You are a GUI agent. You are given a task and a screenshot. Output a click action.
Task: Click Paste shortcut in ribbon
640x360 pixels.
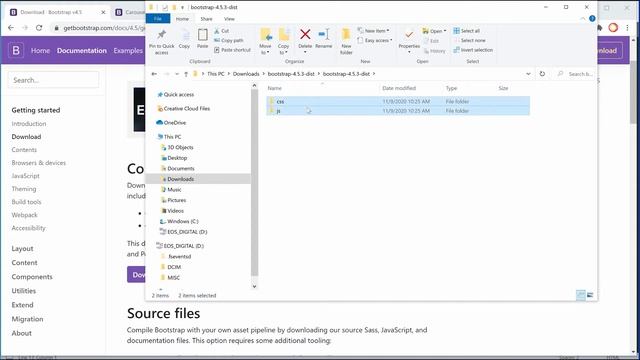click(x=232, y=50)
